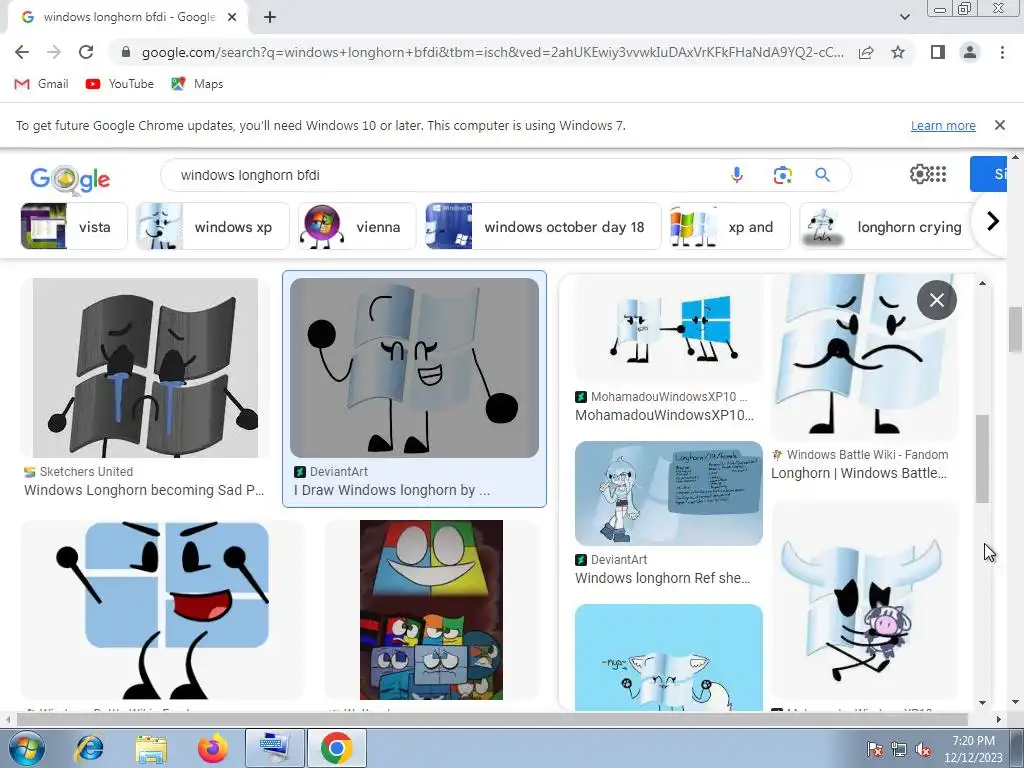Open a new tab
The image size is (1024, 768).
[x=270, y=17]
